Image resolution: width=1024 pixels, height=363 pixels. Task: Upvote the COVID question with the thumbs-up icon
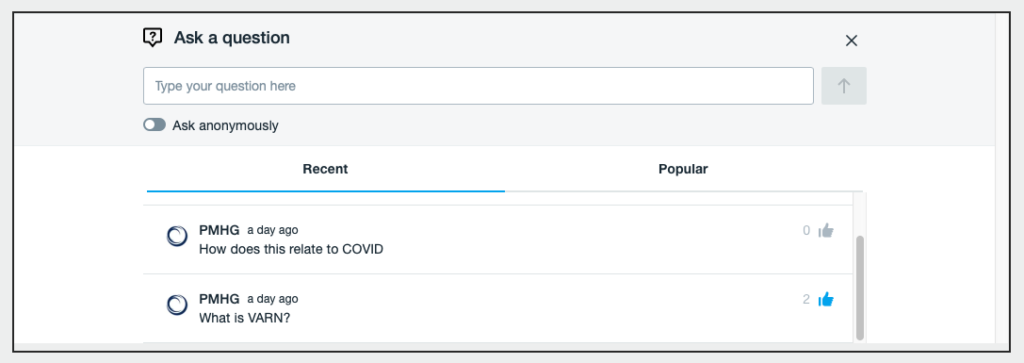(826, 230)
